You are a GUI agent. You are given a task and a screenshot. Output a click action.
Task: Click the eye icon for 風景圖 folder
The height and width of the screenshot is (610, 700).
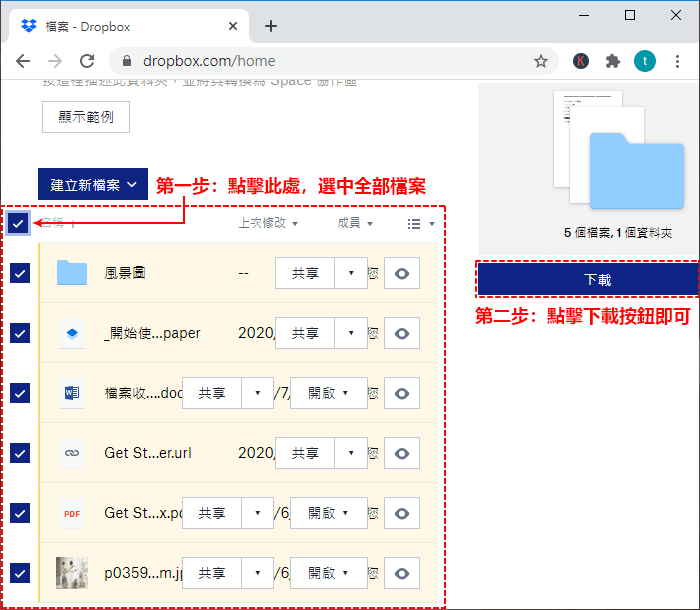402,273
